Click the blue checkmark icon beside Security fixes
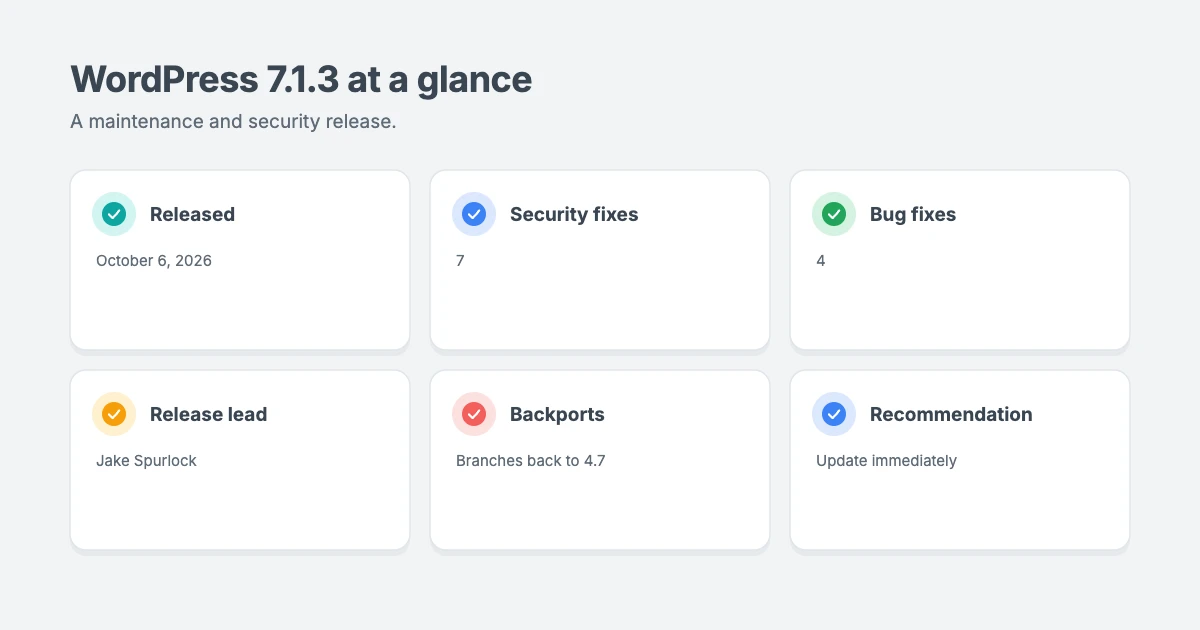The width and height of the screenshot is (1200, 630). pyautogui.click(x=474, y=214)
